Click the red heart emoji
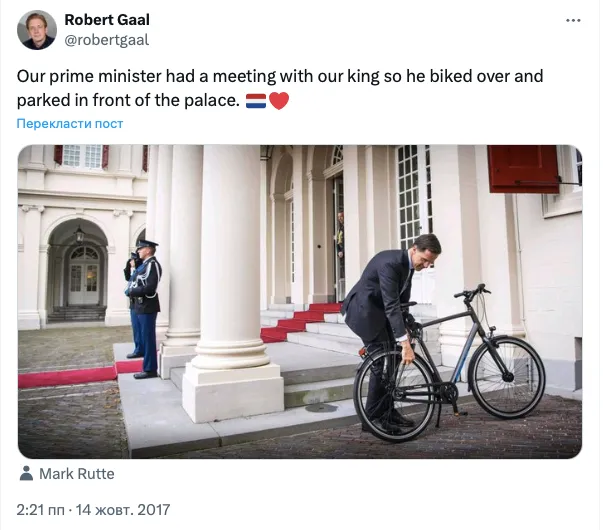The image size is (603, 530). [x=279, y=101]
